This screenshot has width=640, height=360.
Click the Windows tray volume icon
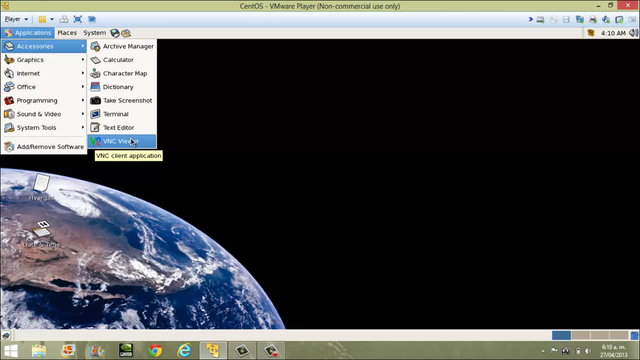click(x=588, y=351)
